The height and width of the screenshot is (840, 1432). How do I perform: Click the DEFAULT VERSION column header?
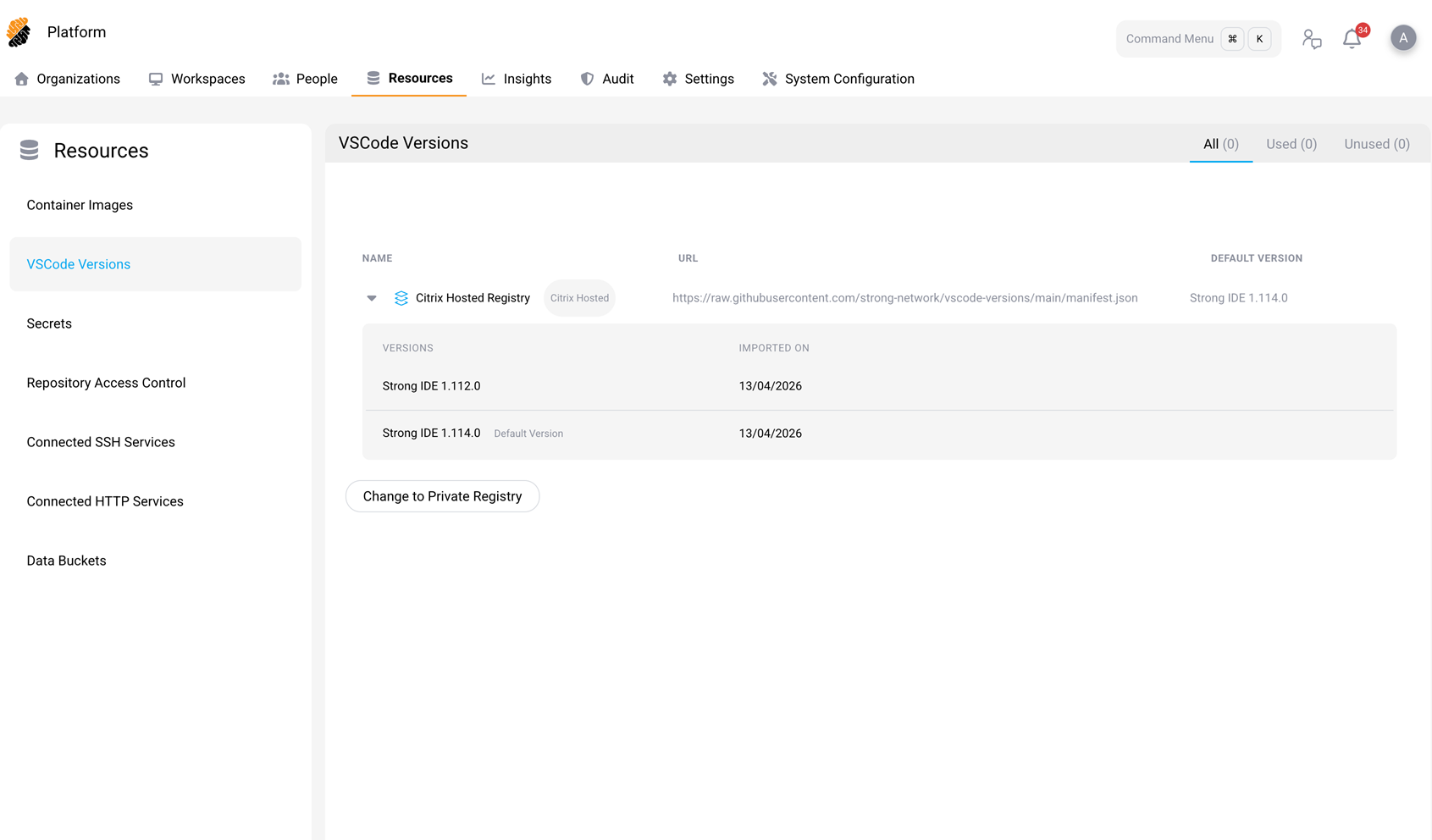click(1256, 258)
